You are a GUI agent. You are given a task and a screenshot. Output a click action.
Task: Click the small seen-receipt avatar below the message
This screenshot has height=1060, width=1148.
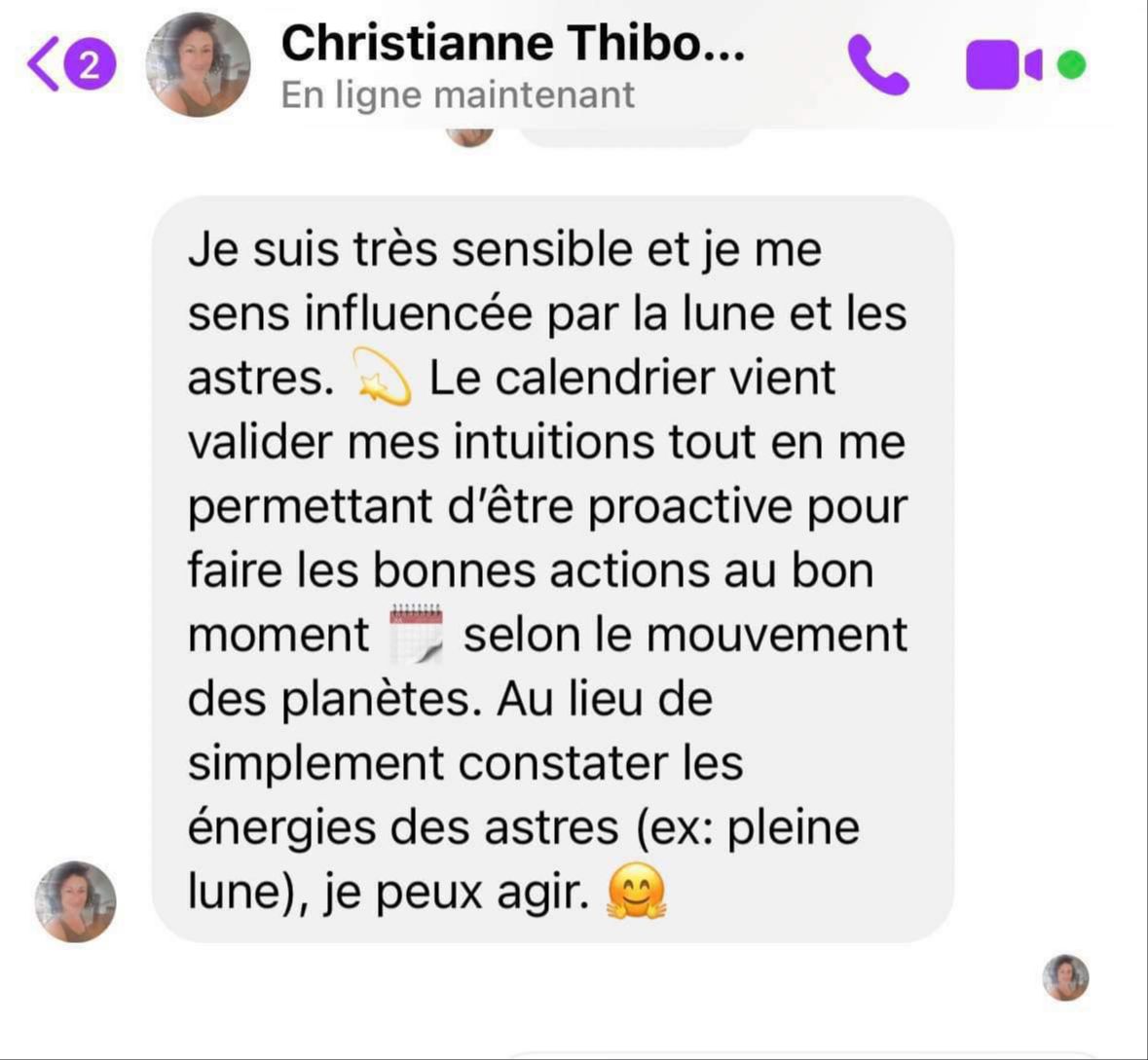(1065, 977)
